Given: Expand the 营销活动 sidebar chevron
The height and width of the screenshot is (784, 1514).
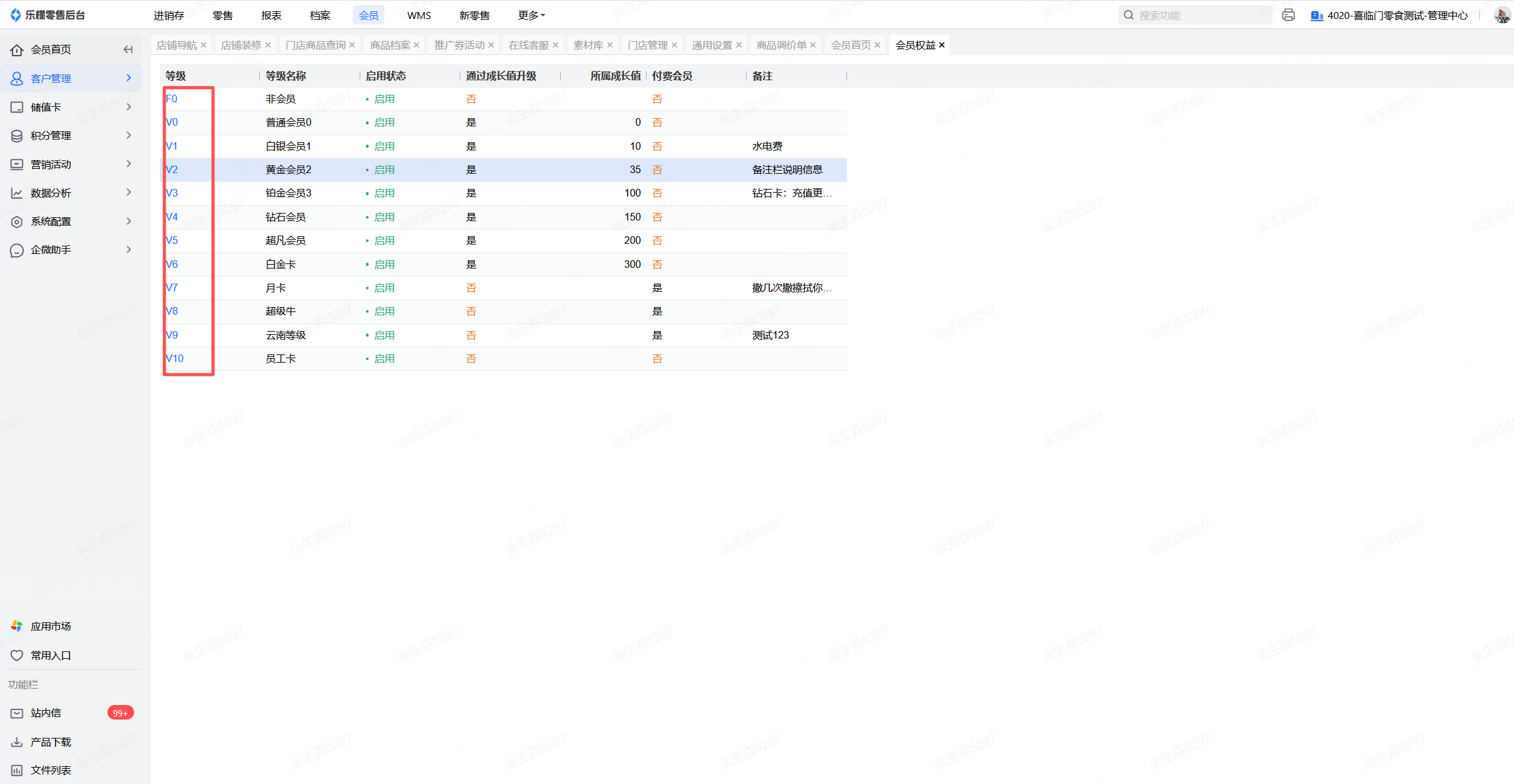Looking at the screenshot, I should click(129, 164).
